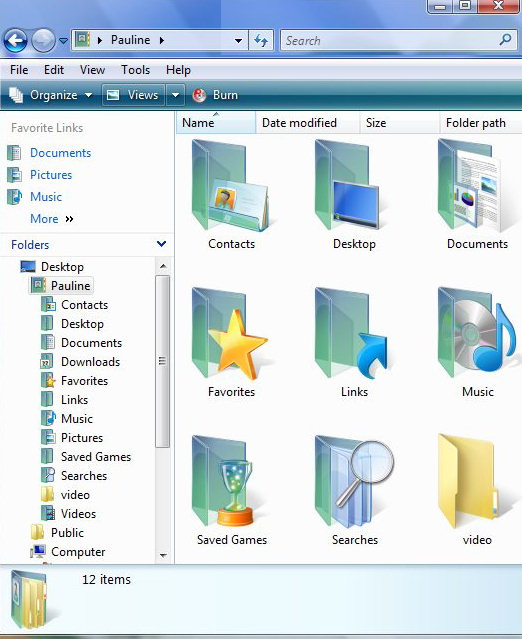This screenshot has width=522, height=639.
Task: Open the Edit menu
Action: tap(54, 70)
